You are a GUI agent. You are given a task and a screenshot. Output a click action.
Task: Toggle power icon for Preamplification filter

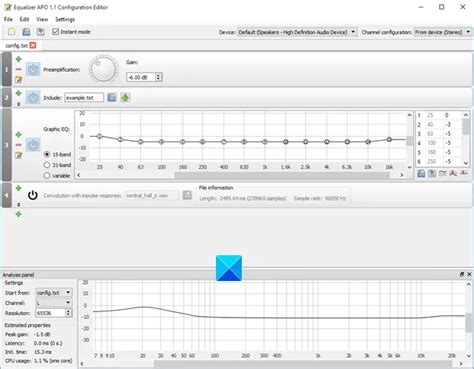coord(33,69)
